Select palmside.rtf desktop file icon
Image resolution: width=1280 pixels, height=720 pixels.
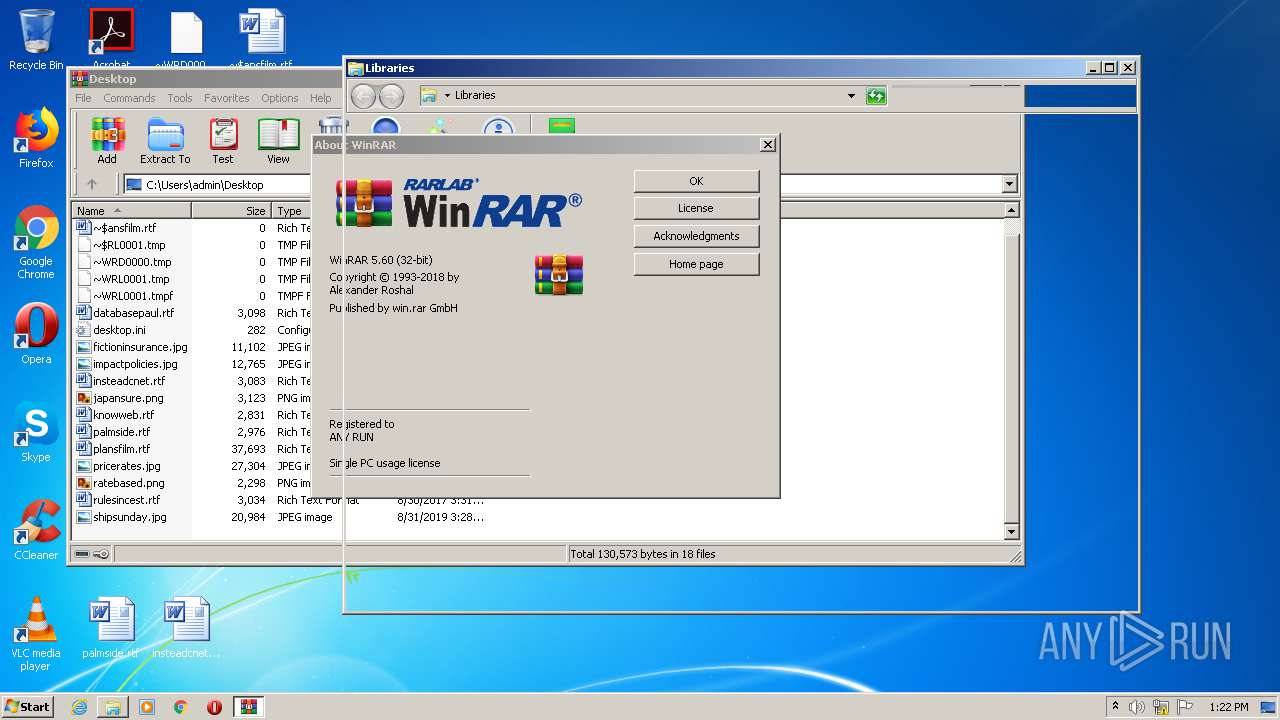point(111,628)
